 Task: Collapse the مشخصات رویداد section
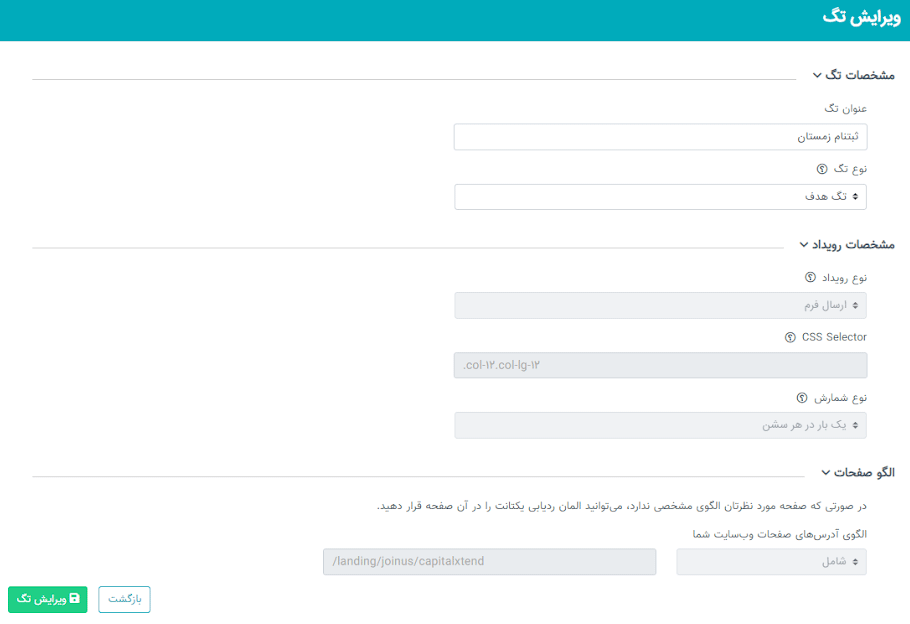[x=847, y=244]
